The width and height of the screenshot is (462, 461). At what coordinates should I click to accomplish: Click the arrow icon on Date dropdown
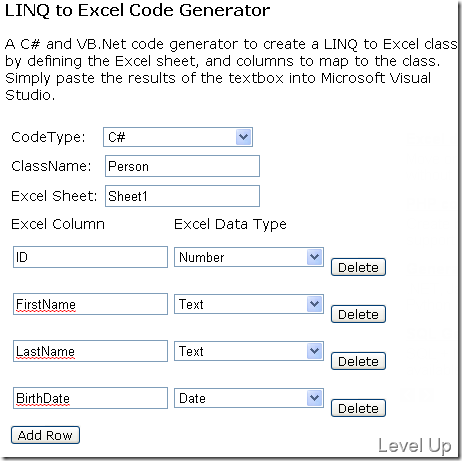(314, 398)
